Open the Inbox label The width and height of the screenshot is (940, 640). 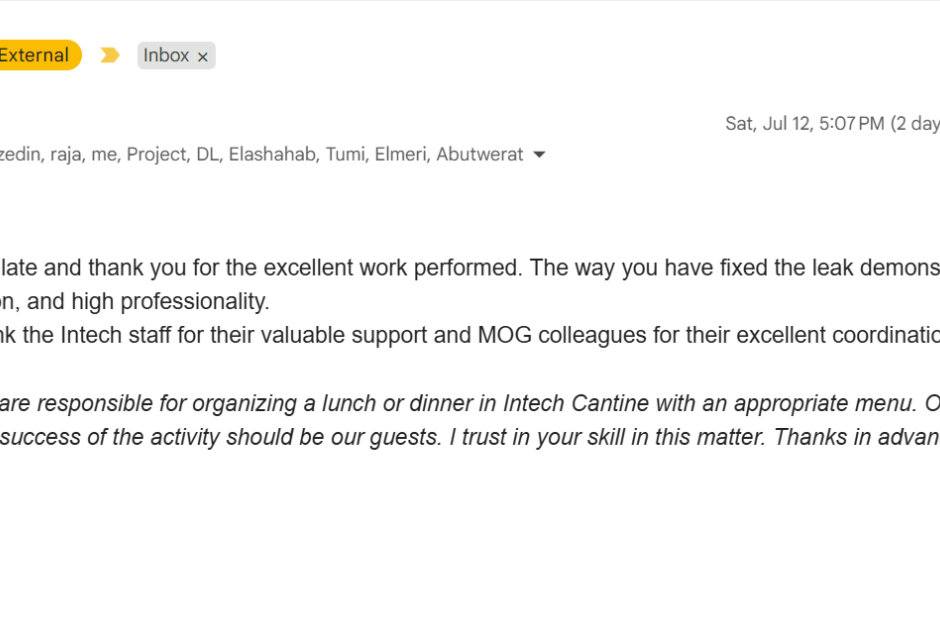point(166,55)
